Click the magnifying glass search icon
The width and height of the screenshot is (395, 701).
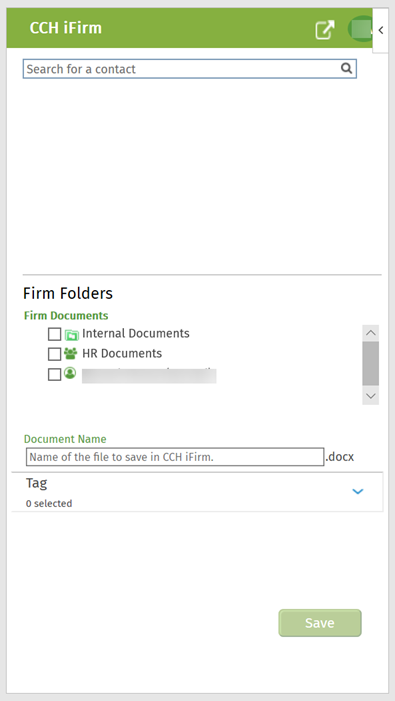click(346, 68)
